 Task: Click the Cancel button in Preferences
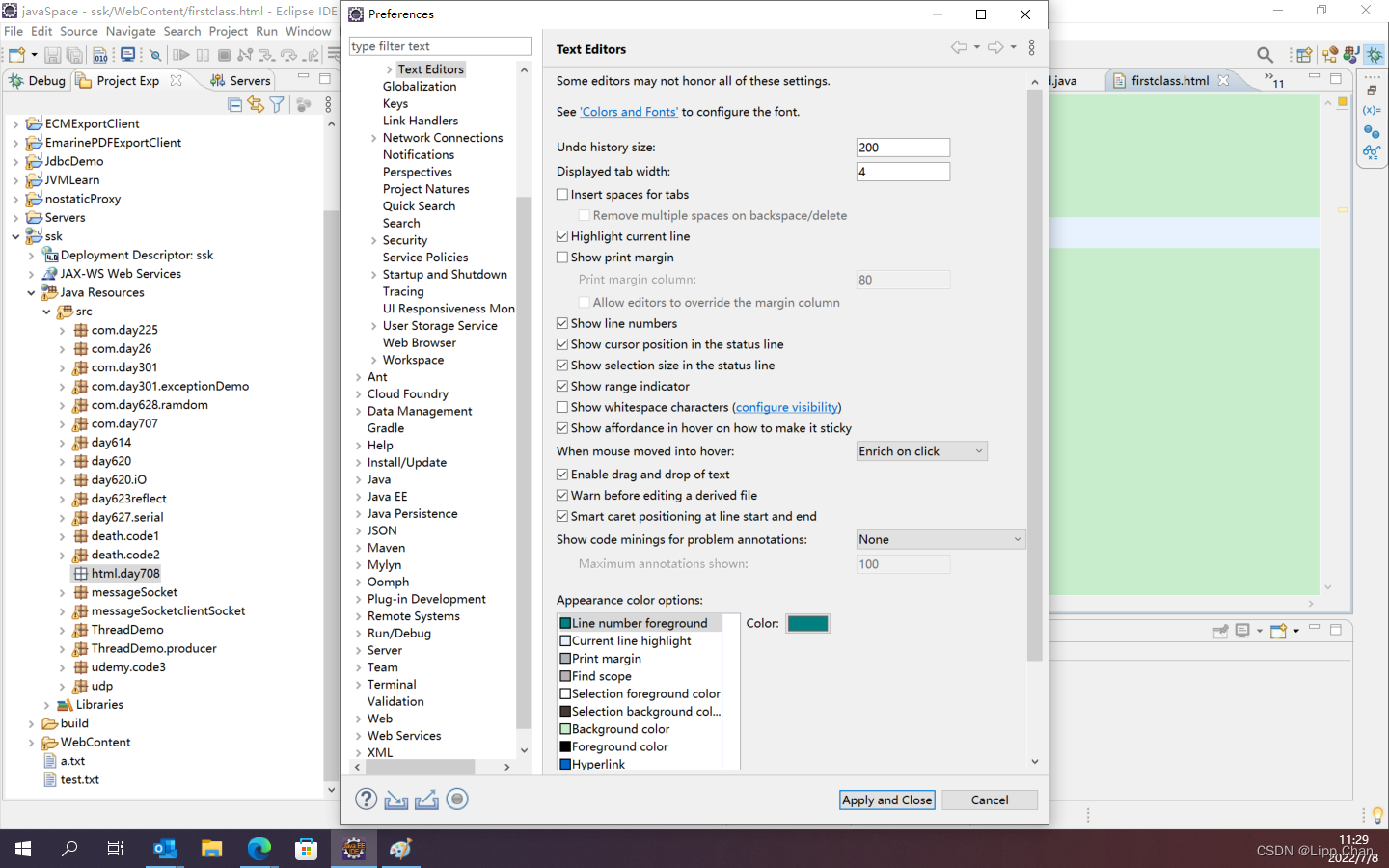click(x=990, y=800)
